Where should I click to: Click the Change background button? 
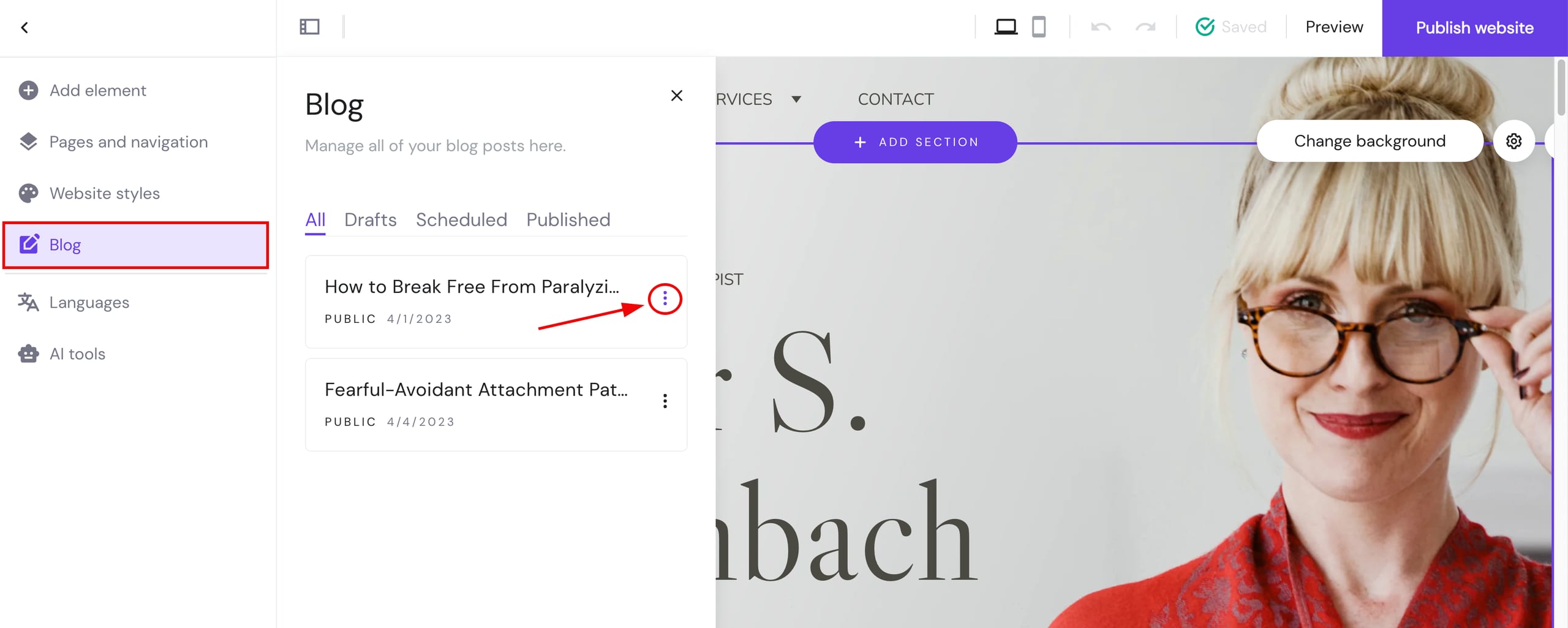tap(1369, 140)
